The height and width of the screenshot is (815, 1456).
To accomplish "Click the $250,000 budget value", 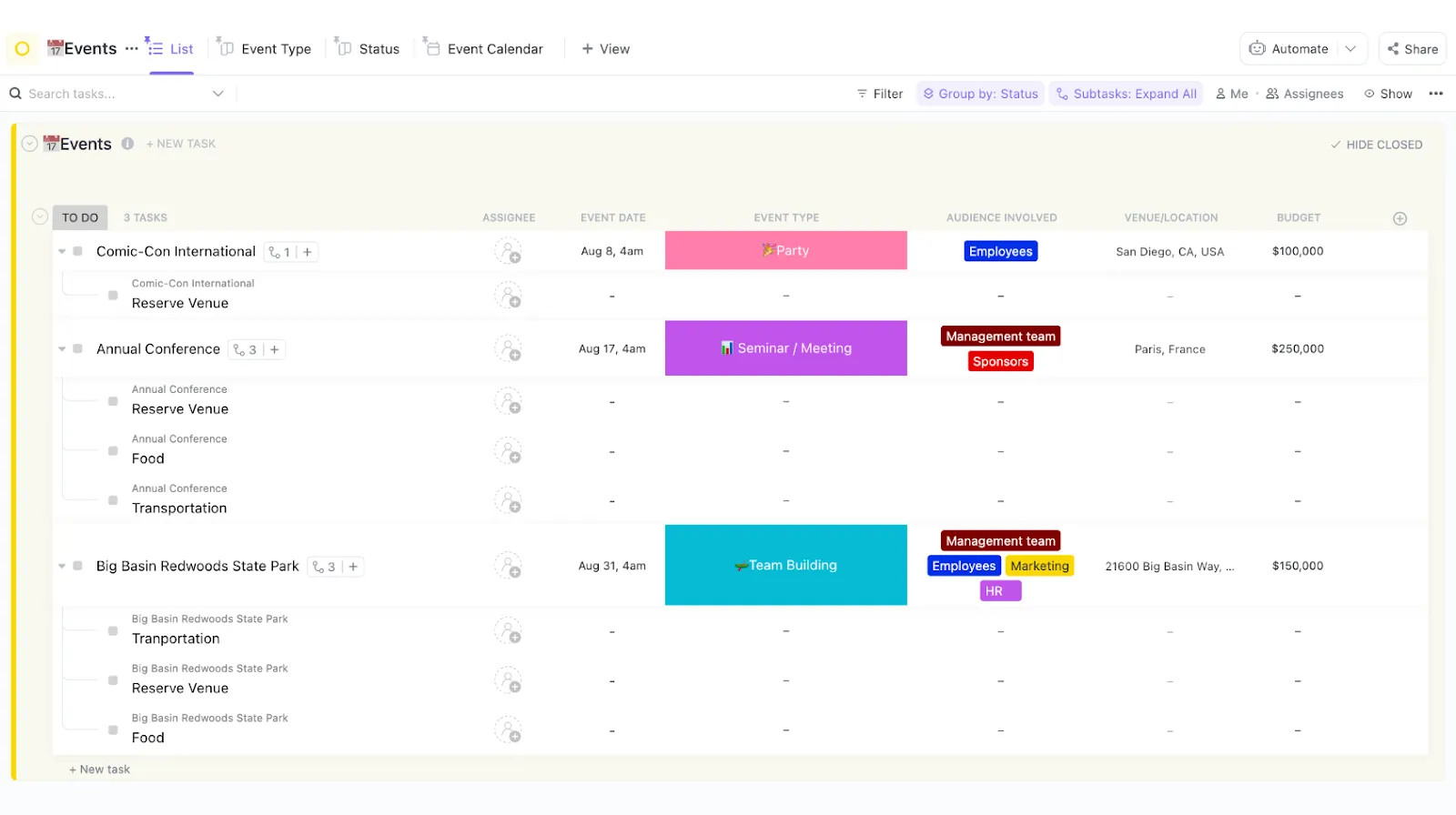I will [1298, 348].
